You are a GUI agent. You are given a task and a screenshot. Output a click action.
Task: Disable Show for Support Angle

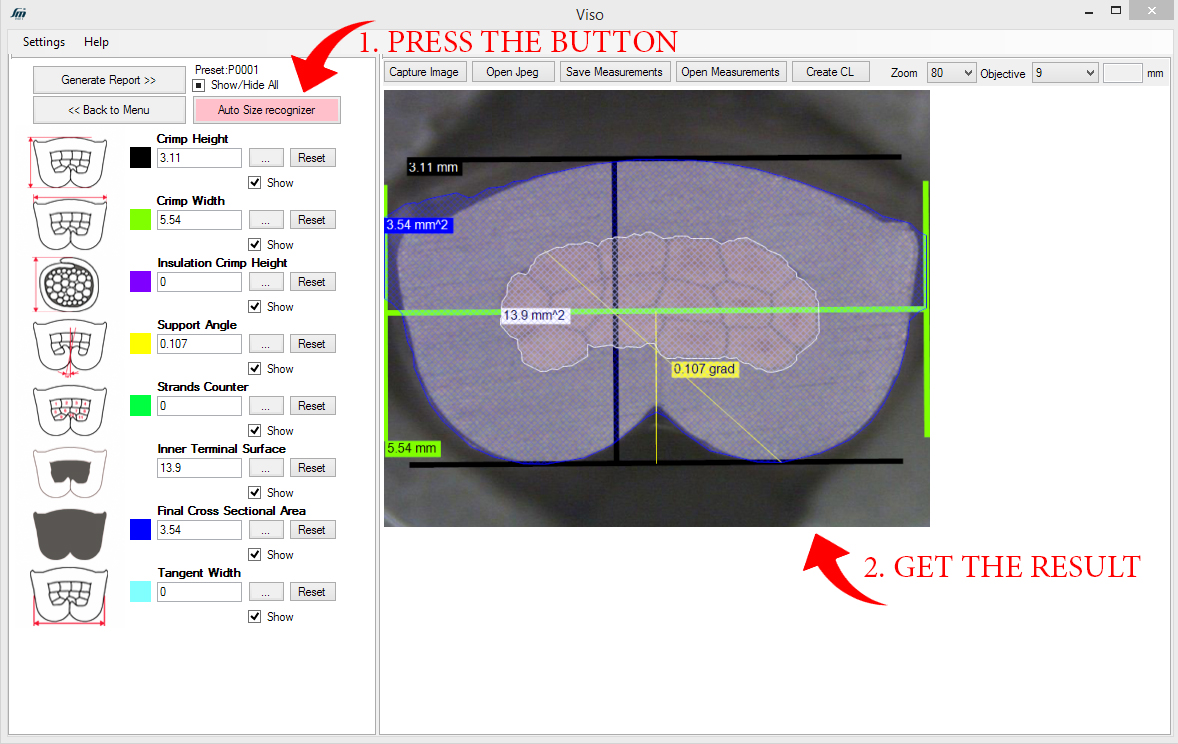coord(256,368)
